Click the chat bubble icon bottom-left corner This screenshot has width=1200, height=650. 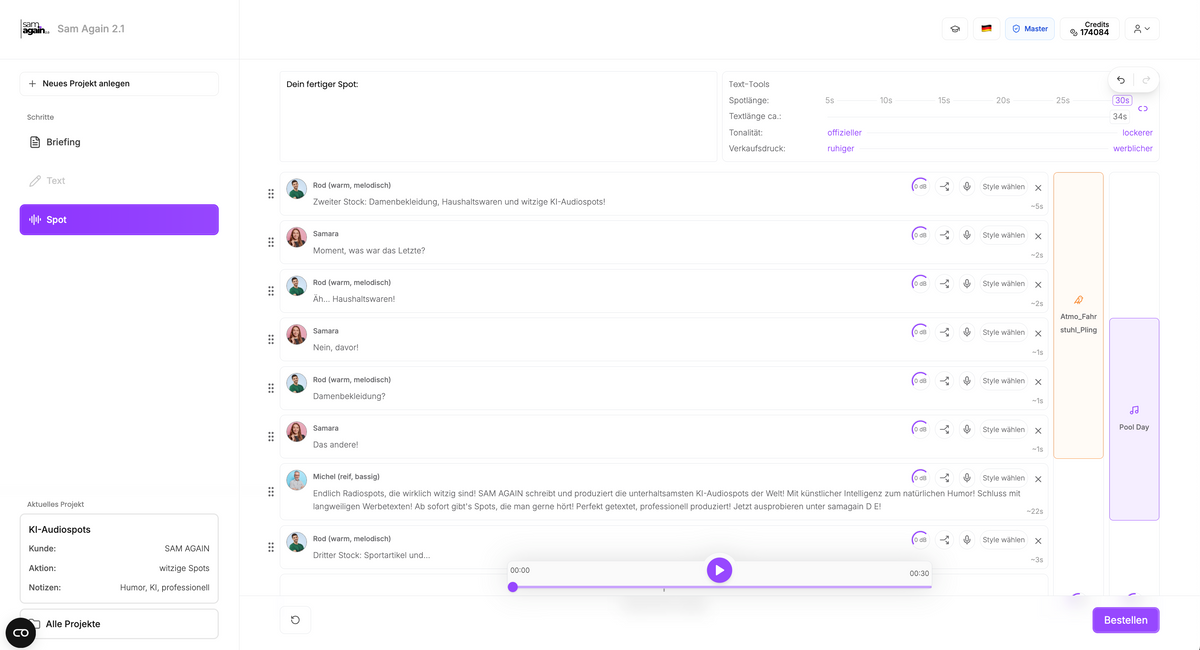point(21,632)
